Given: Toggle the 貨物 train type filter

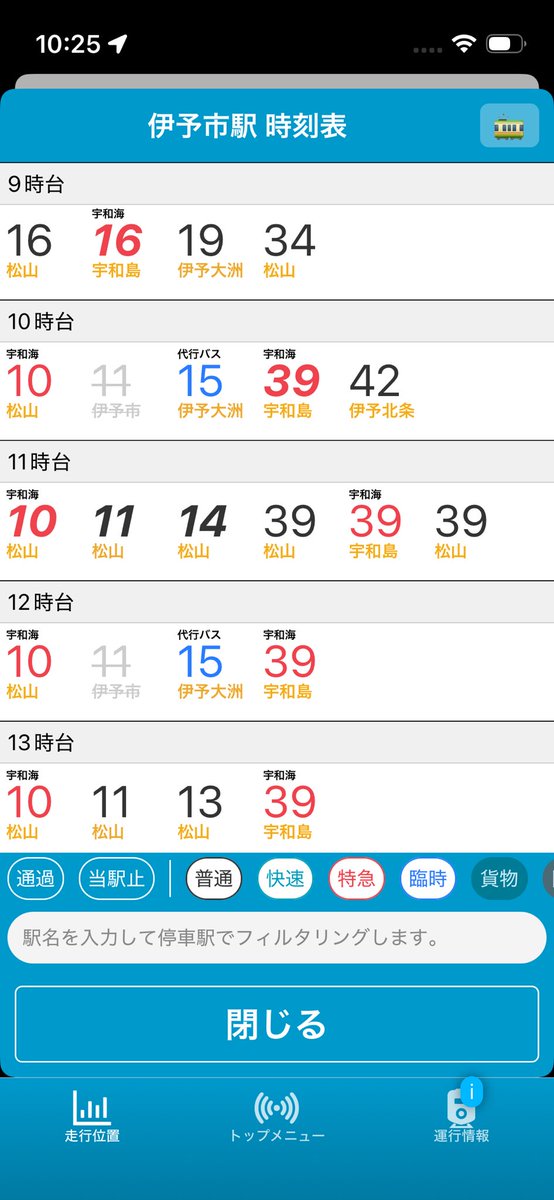Looking at the screenshot, I should (x=499, y=879).
